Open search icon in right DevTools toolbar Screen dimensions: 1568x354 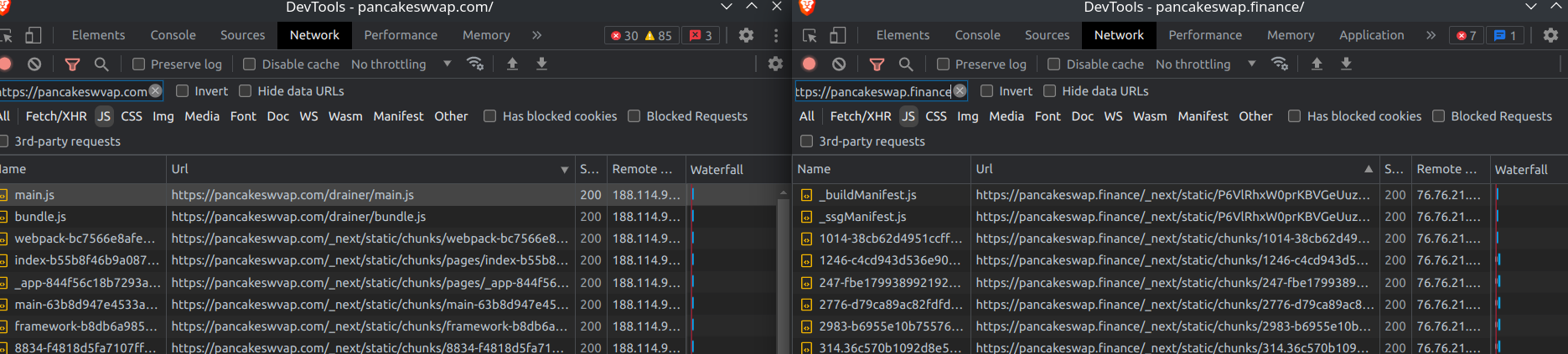tap(906, 64)
